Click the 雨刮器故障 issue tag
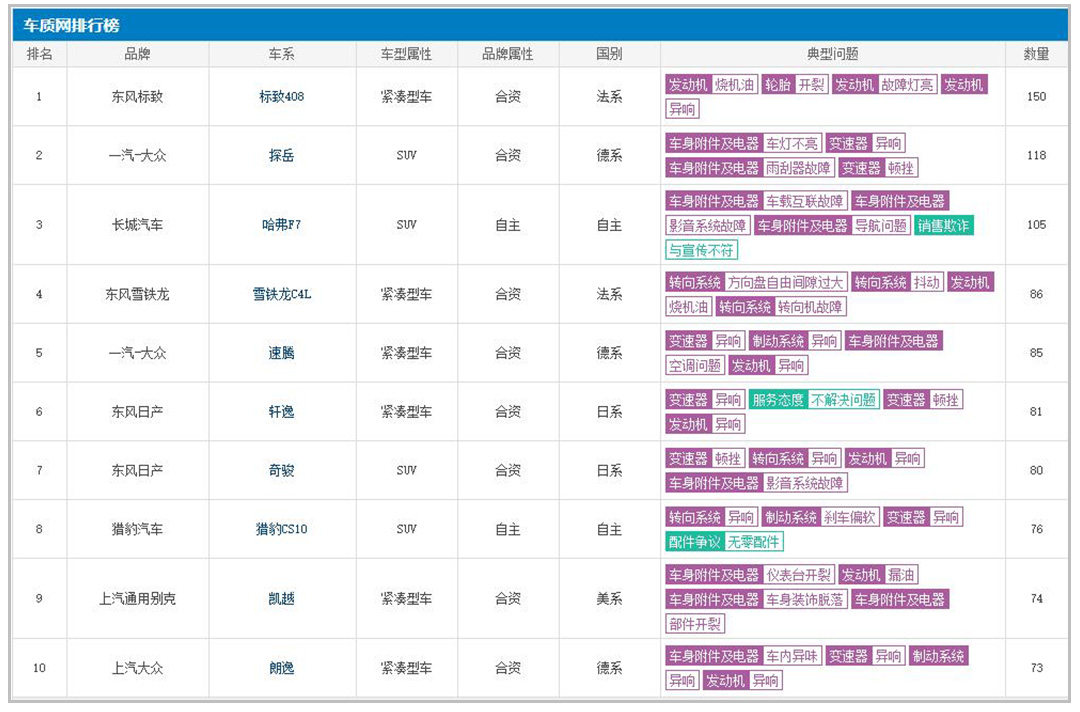The height and width of the screenshot is (712, 1080). click(x=798, y=168)
